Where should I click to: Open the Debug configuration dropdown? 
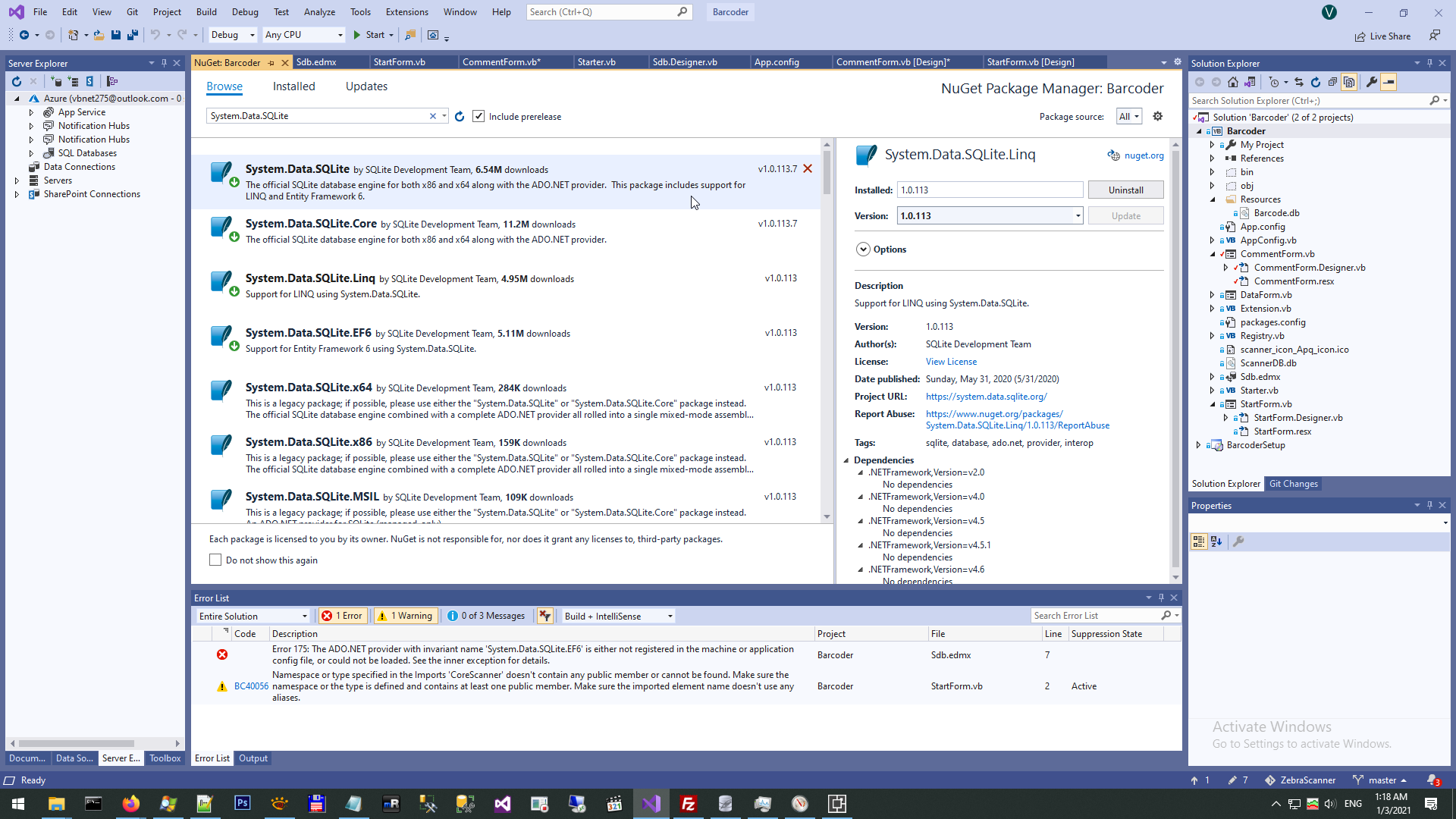[x=233, y=35]
